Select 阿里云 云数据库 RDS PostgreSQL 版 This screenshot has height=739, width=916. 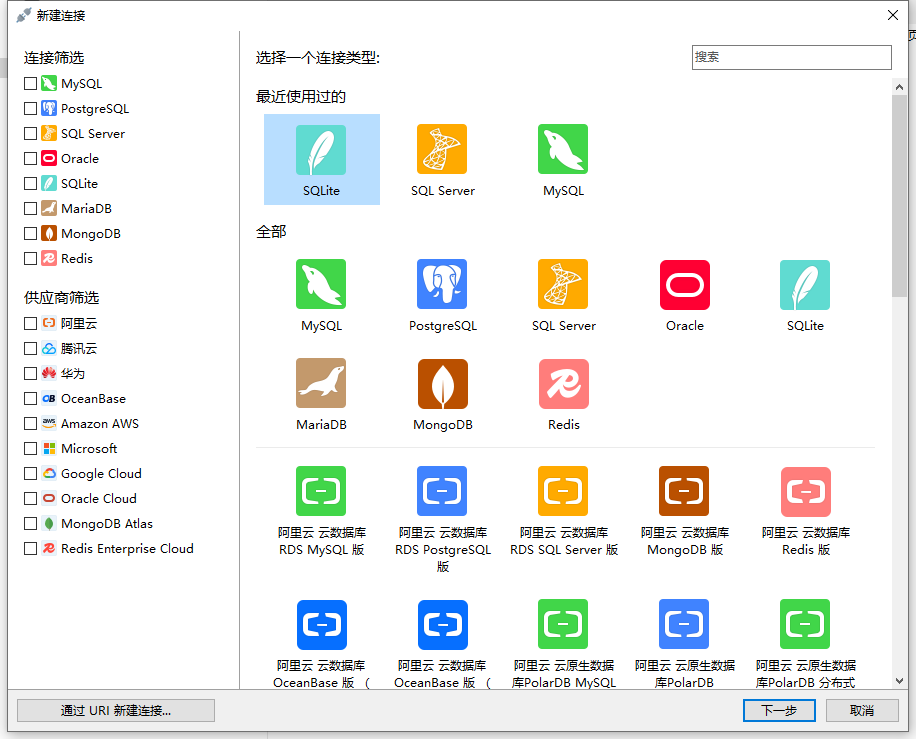(443, 519)
